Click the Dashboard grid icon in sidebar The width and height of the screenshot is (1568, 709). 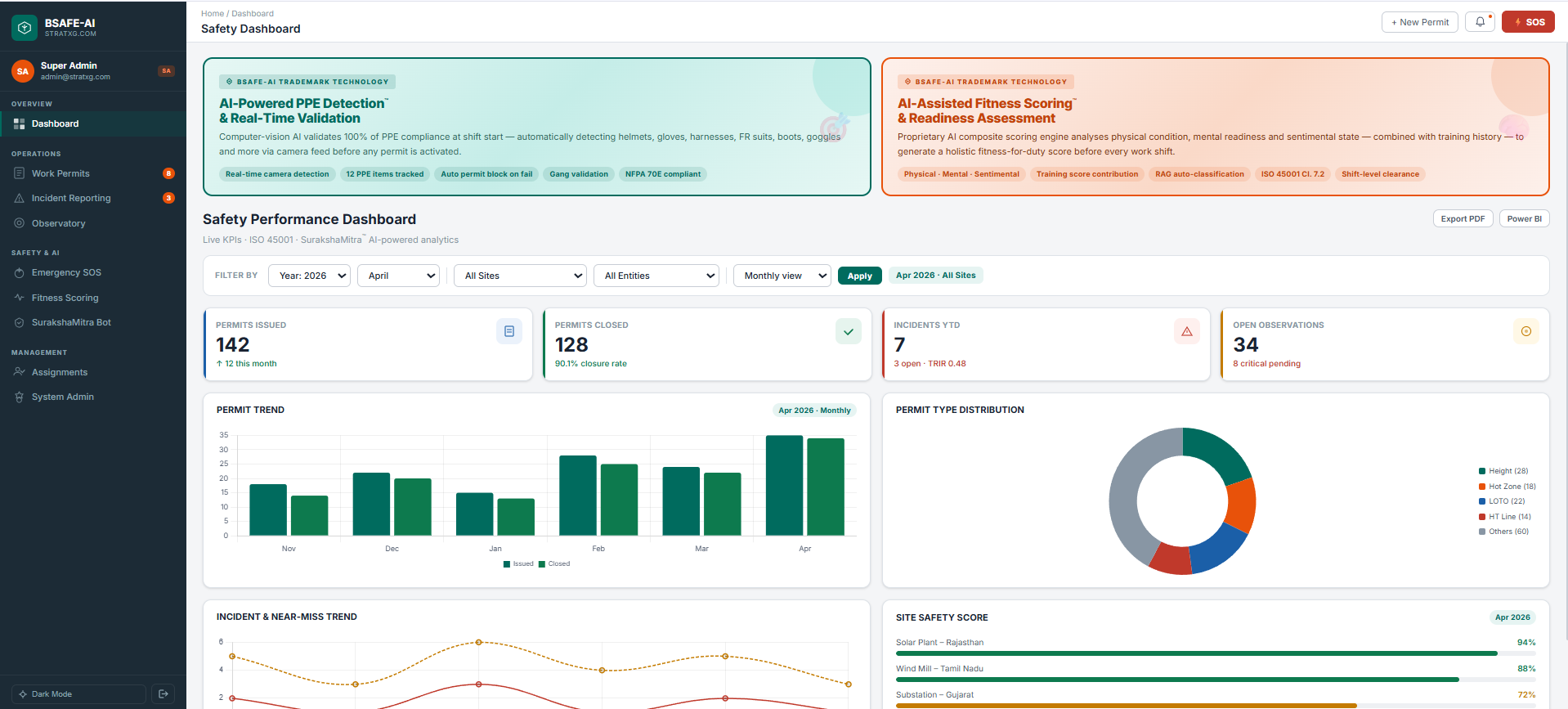pyautogui.click(x=20, y=123)
